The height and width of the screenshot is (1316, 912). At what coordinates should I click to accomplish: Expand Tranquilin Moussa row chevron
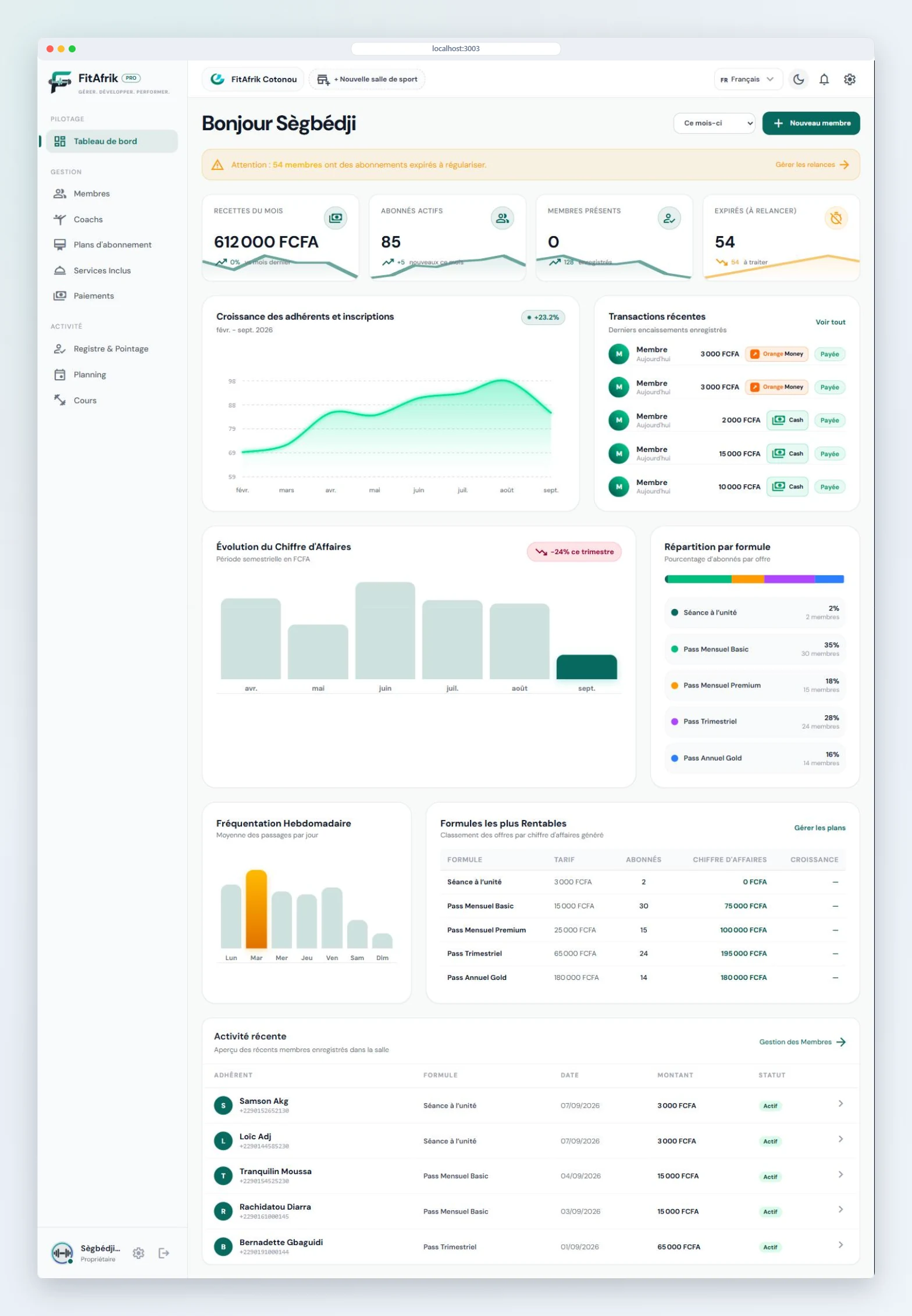[x=840, y=1174]
